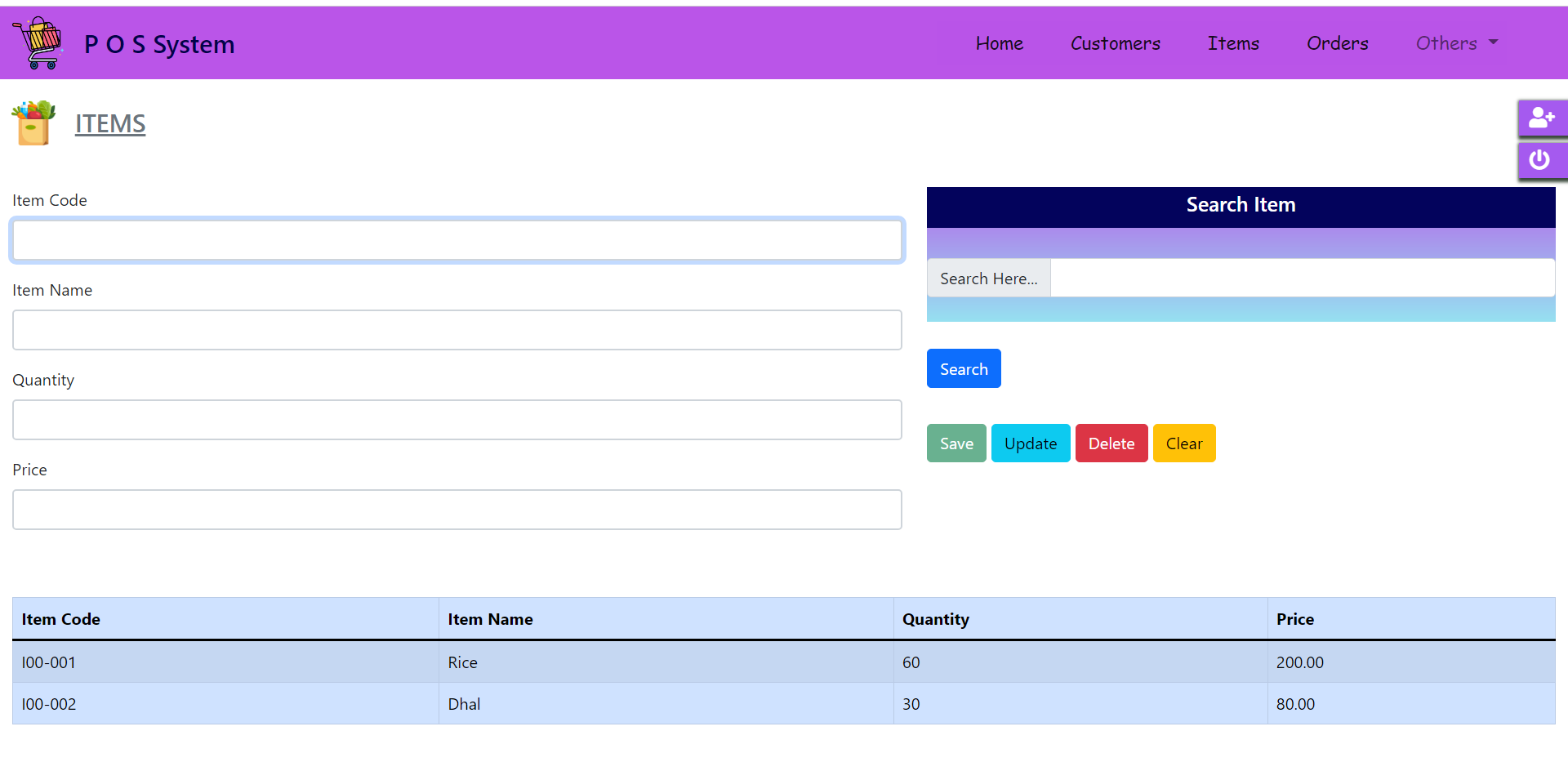Open the ITEMS heading link
Image resolution: width=1568 pixels, height=771 pixels.
coord(110,123)
